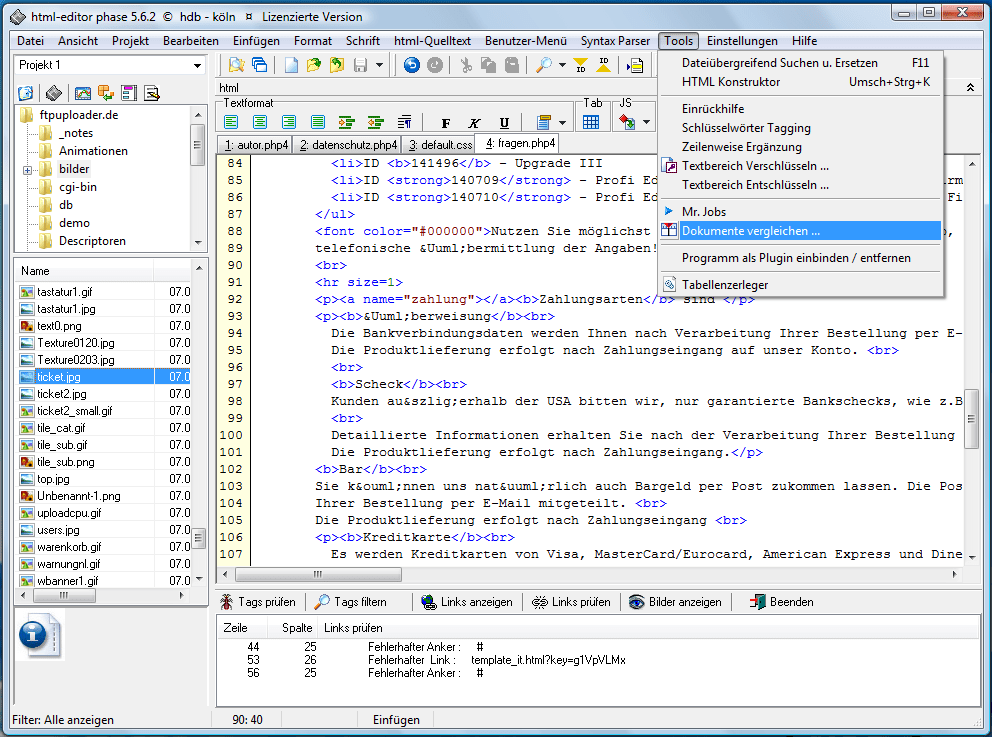
Task: Click Textbereich Verschlüsseln menu entry
Action: [x=800, y=166]
